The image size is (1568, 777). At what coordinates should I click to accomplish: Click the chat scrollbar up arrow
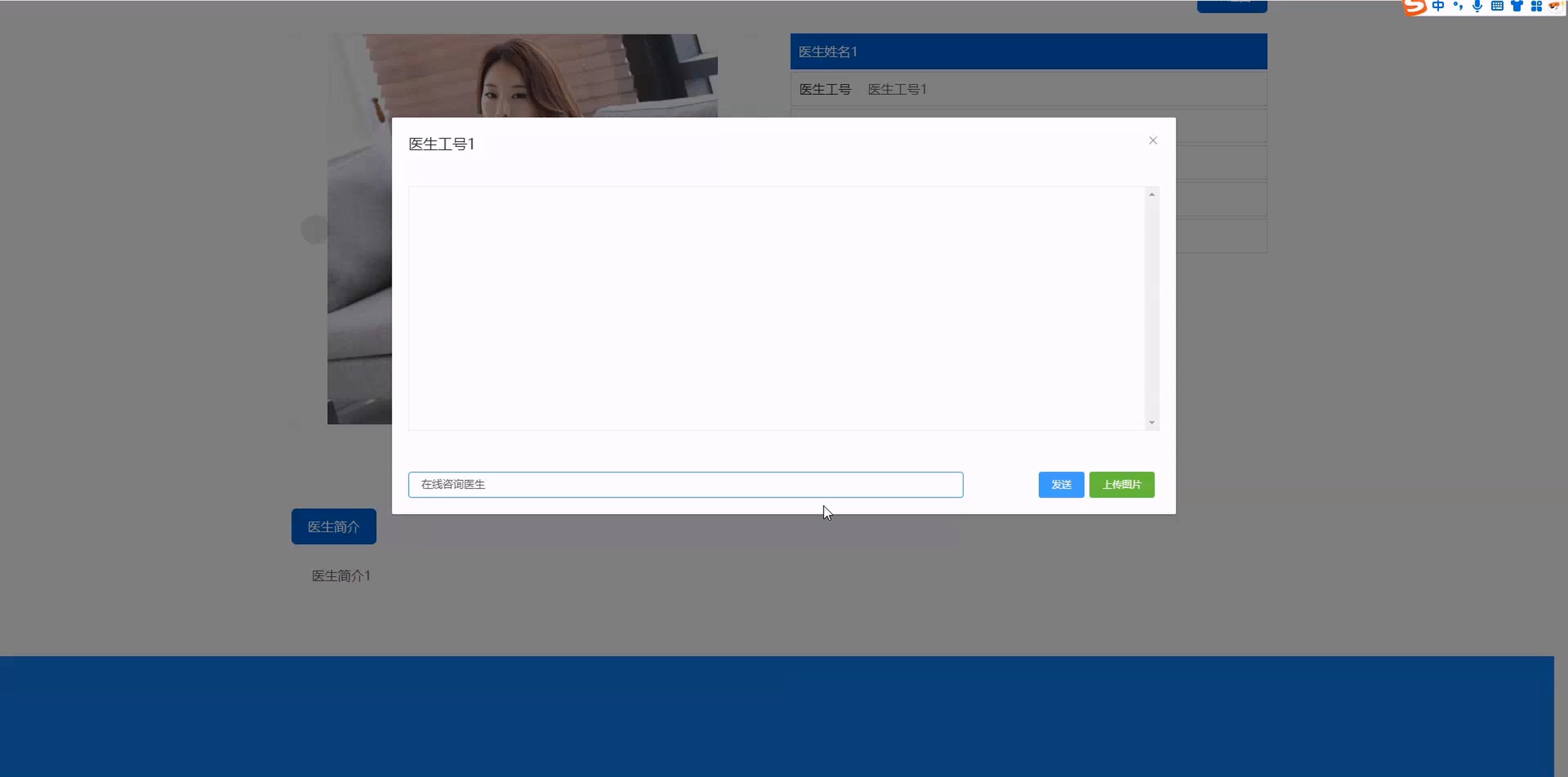[x=1151, y=194]
